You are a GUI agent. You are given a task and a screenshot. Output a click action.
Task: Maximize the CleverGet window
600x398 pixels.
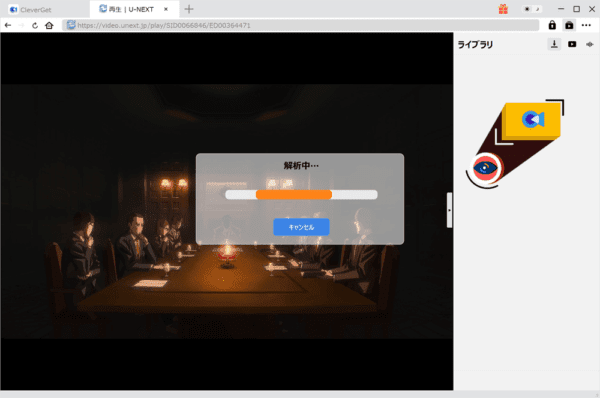(576, 9)
